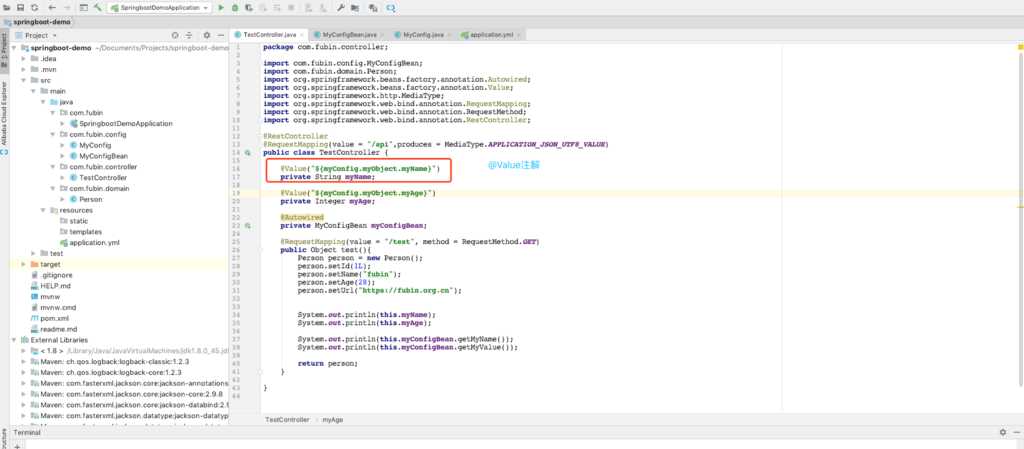Expand the target folder arrow

click(x=24, y=264)
